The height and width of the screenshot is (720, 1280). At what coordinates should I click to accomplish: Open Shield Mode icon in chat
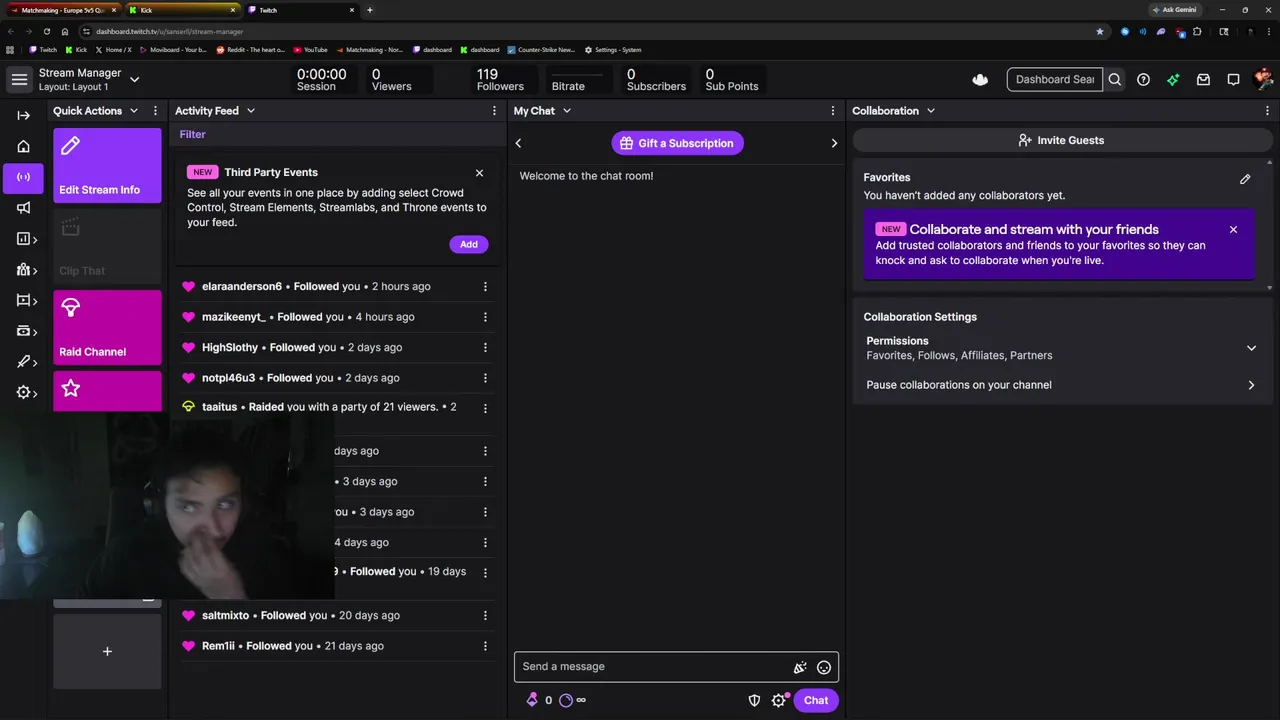[755, 700]
